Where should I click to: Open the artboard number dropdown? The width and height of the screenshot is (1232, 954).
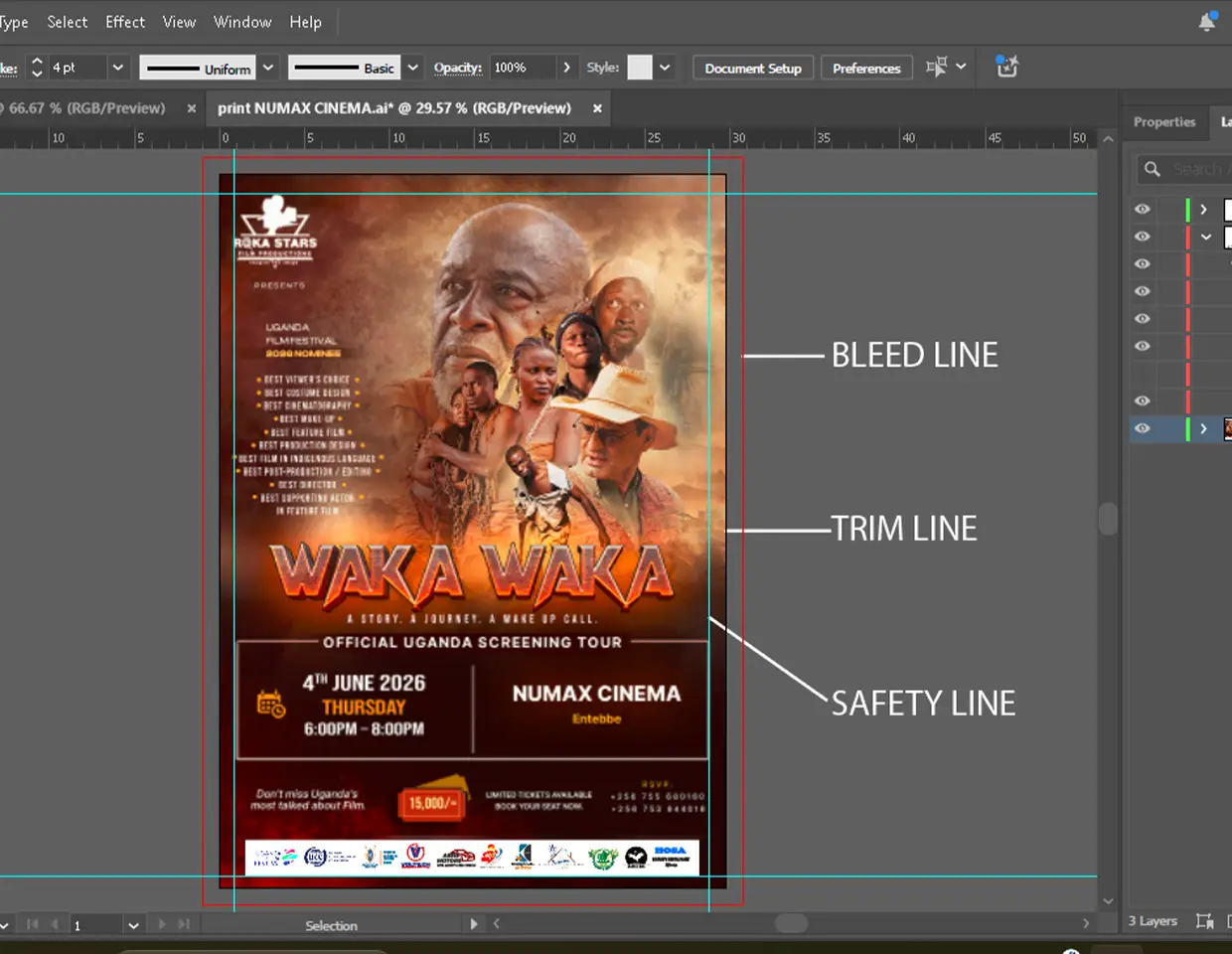point(133,924)
